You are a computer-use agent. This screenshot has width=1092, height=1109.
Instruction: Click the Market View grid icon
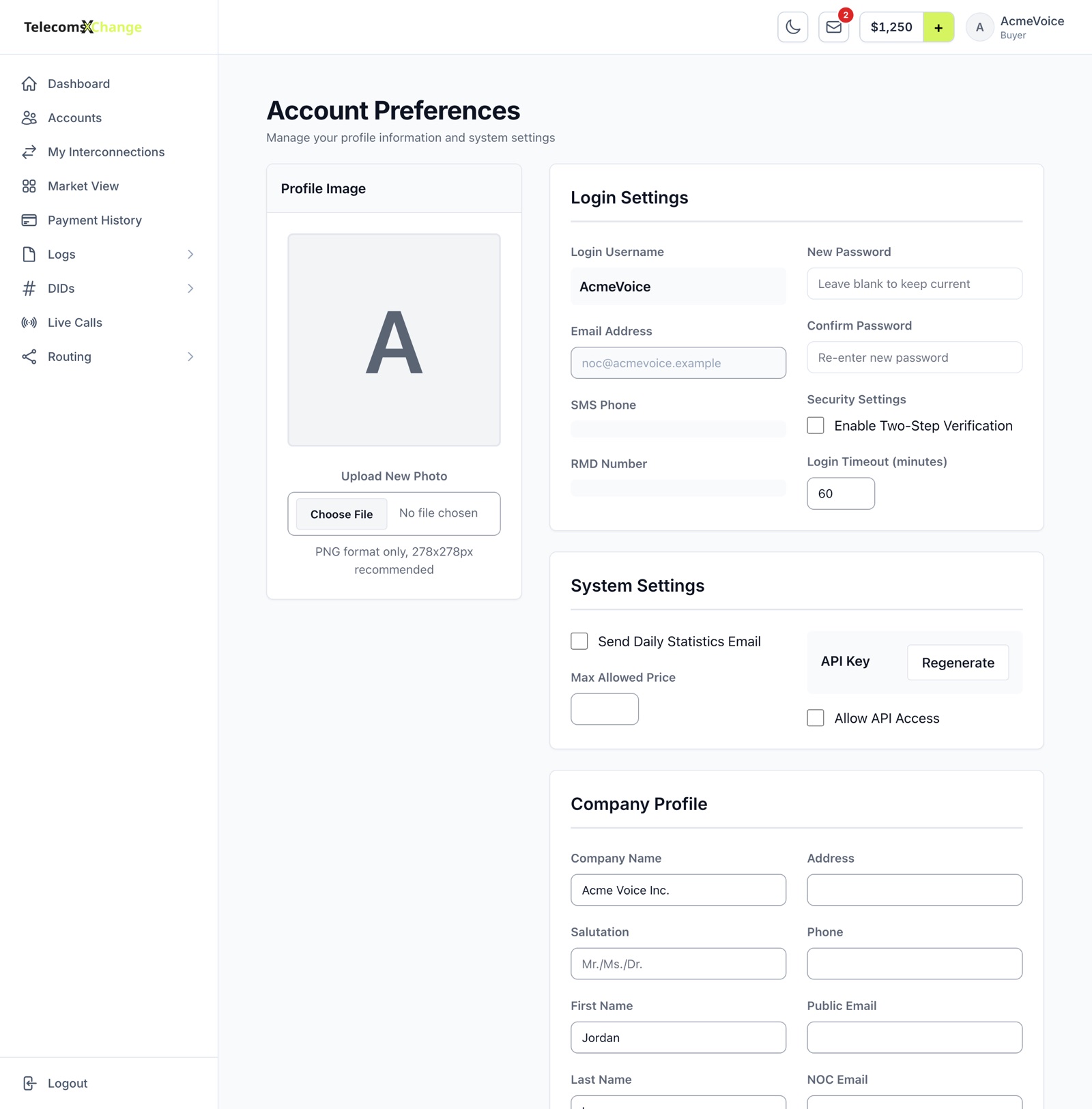point(29,186)
